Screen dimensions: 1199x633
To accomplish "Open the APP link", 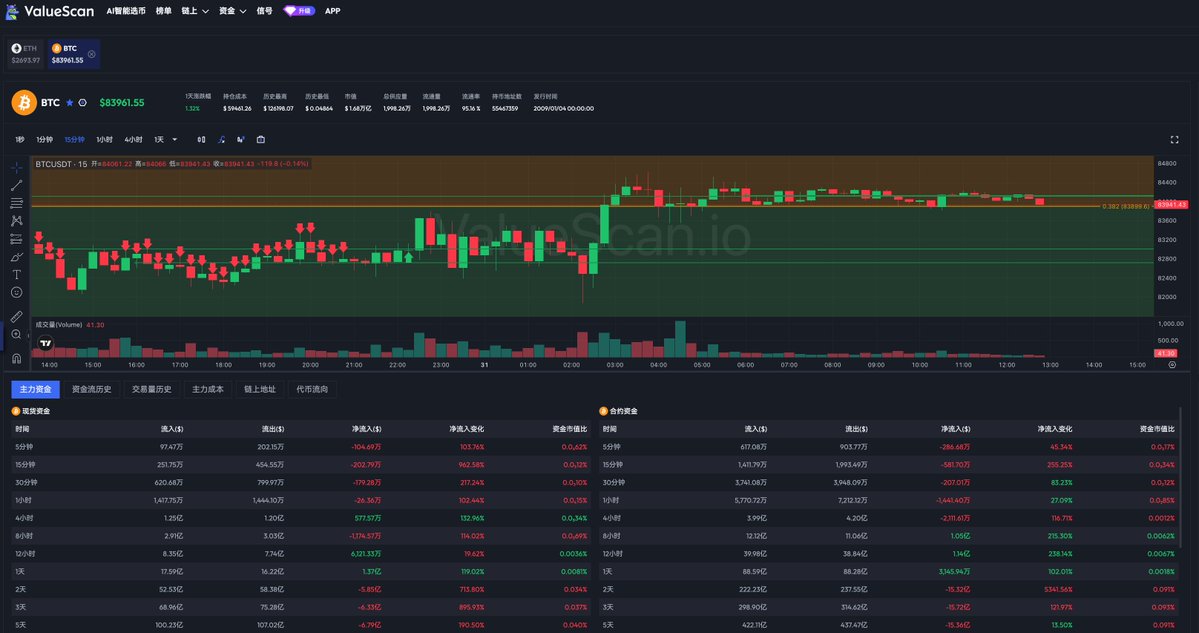I will 333,11.
